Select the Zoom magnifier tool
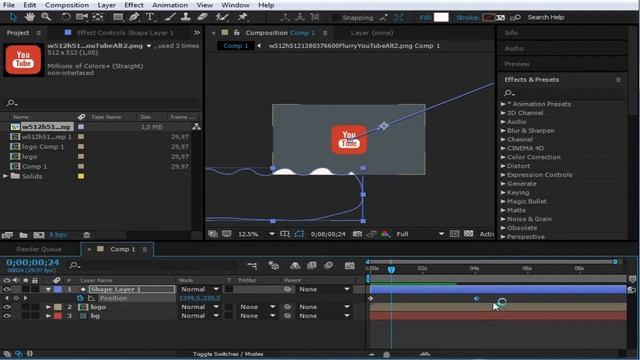The image size is (640, 360). point(46,17)
